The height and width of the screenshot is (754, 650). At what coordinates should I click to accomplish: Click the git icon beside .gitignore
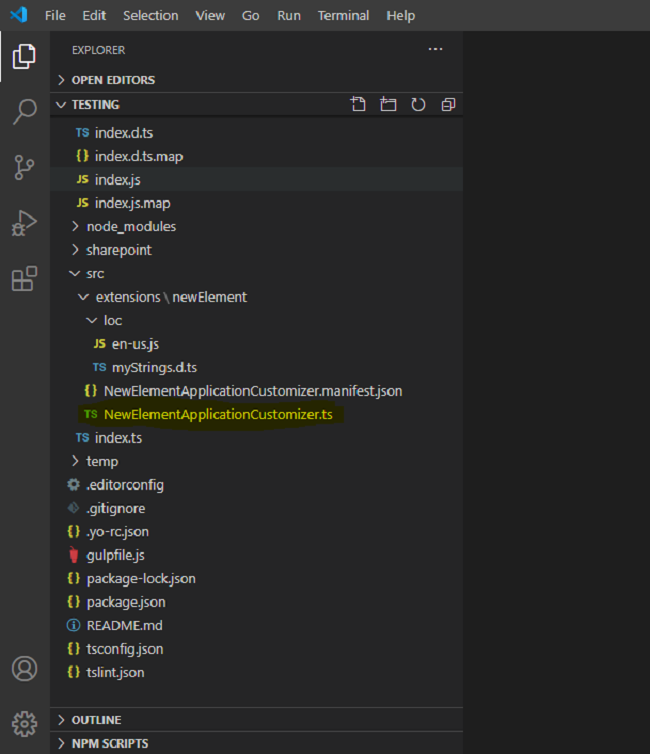(74, 508)
